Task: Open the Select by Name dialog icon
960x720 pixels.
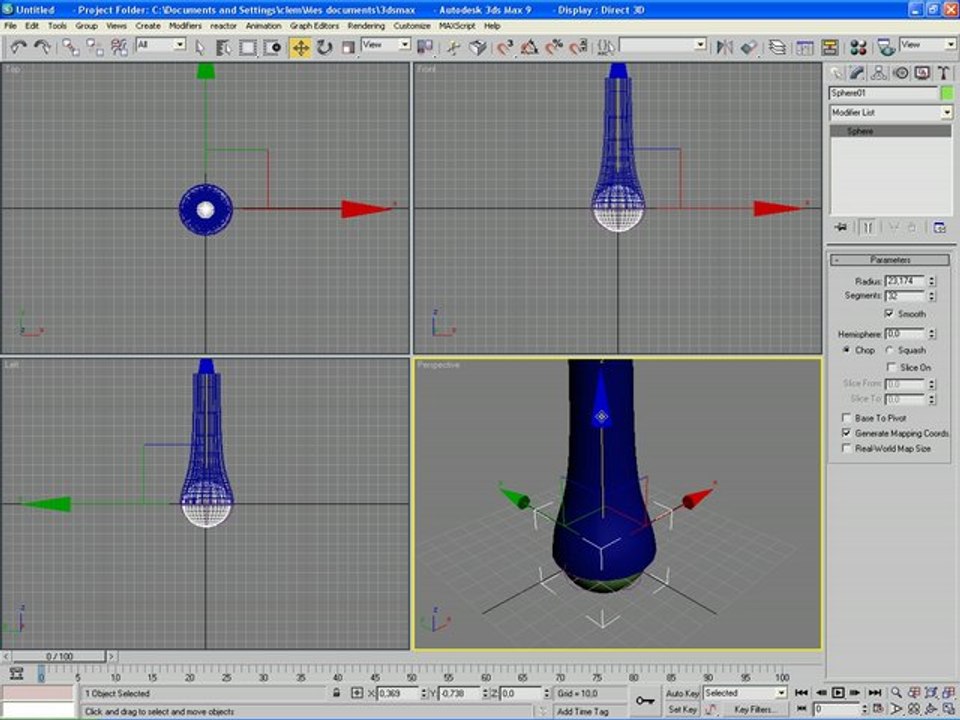Action: click(223, 47)
